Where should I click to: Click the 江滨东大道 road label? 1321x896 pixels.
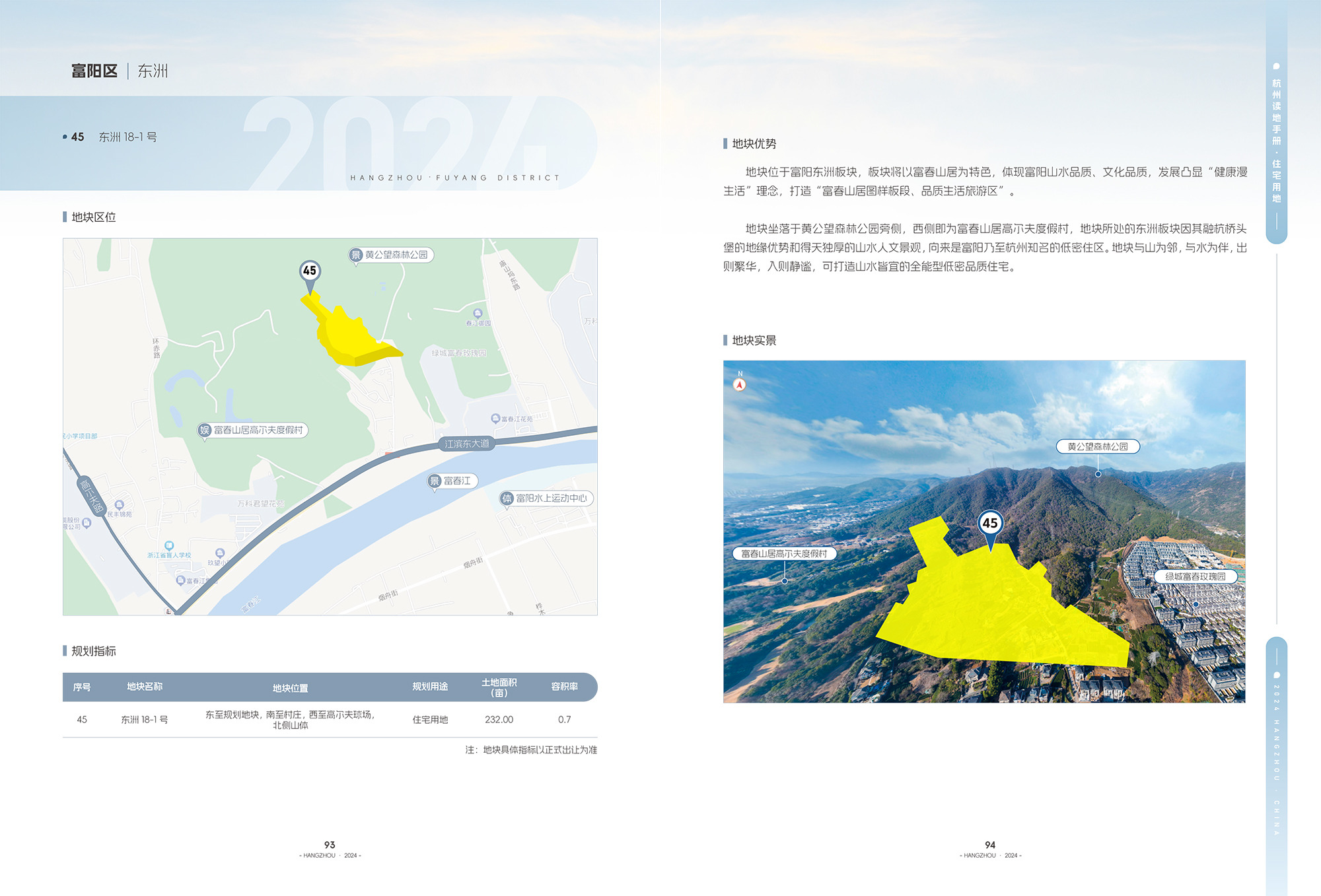point(467,444)
